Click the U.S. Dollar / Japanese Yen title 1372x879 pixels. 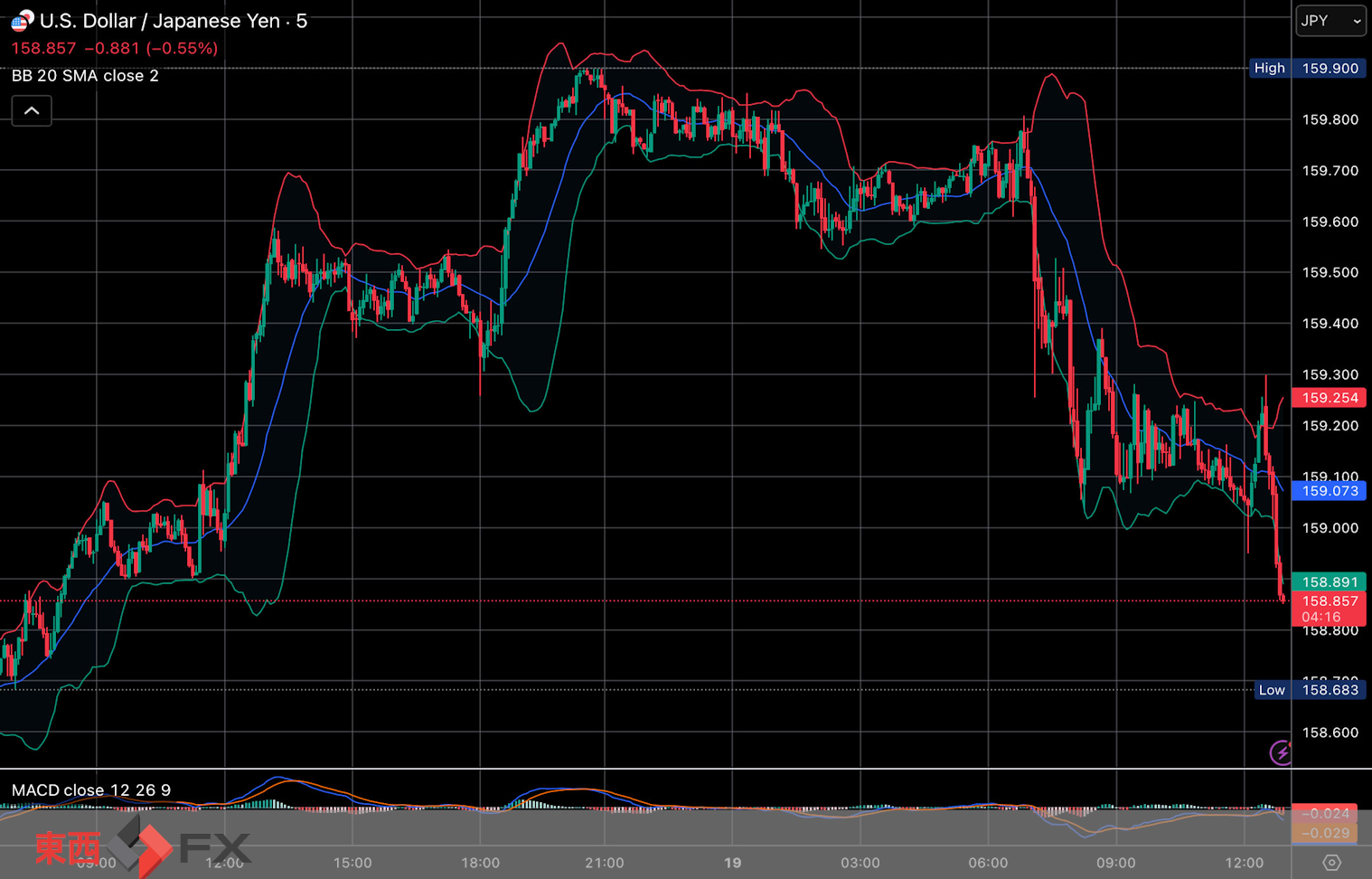point(160,21)
